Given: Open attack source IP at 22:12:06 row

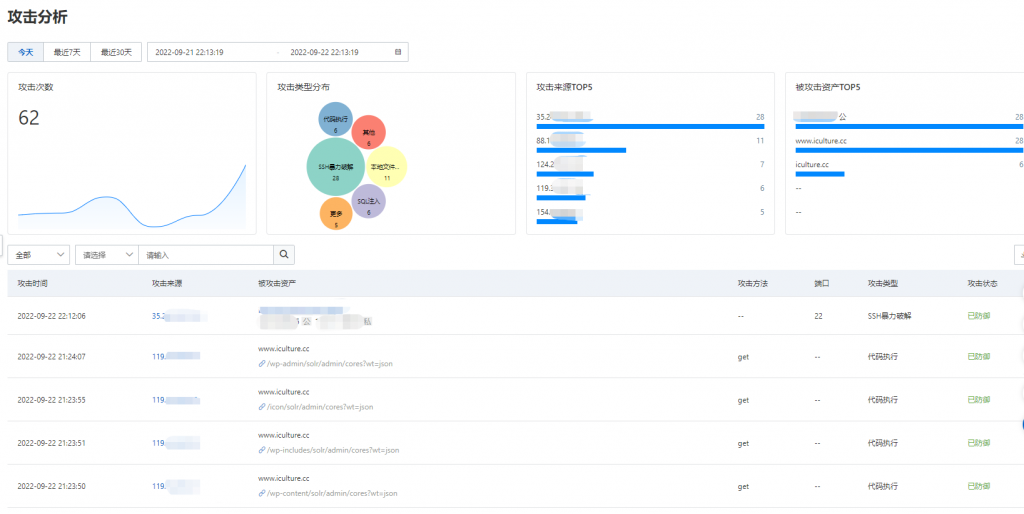Looking at the screenshot, I should [x=180, y=316].
